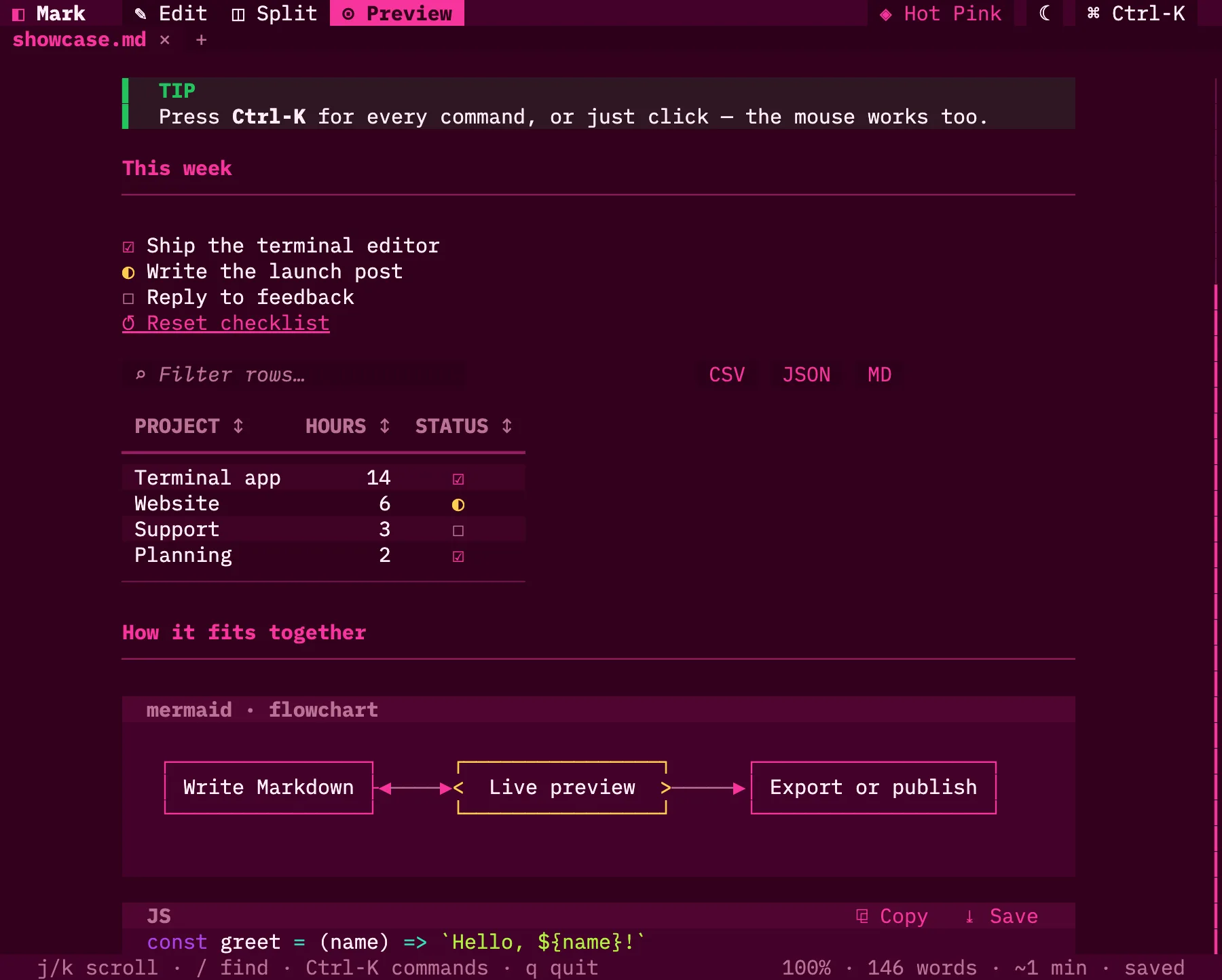Click the '146 words' status entry

tap(923, 968)
